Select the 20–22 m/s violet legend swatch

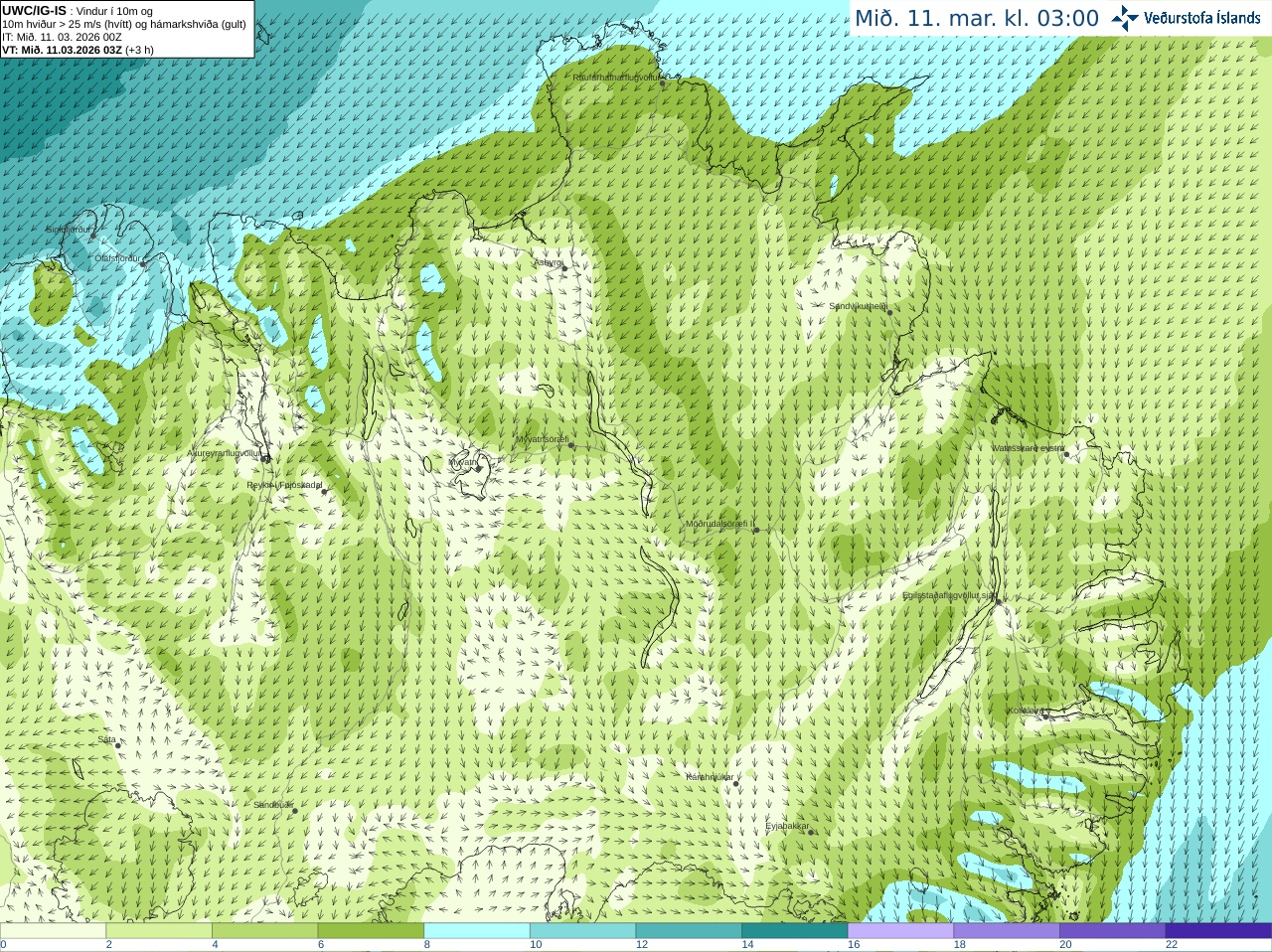pyautogui.click(x=1113, y=931)
